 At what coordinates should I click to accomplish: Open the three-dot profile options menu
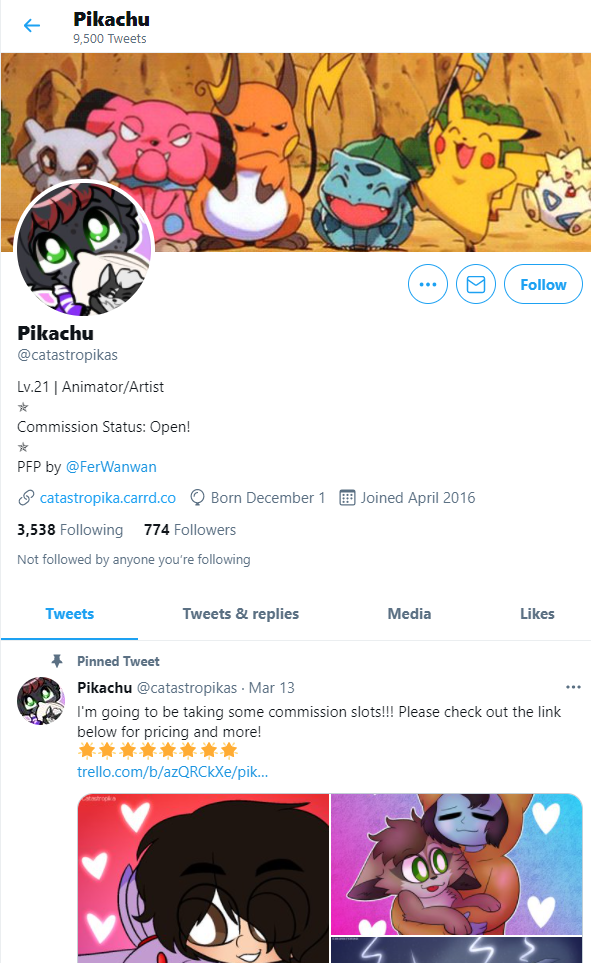pos(428,284)
